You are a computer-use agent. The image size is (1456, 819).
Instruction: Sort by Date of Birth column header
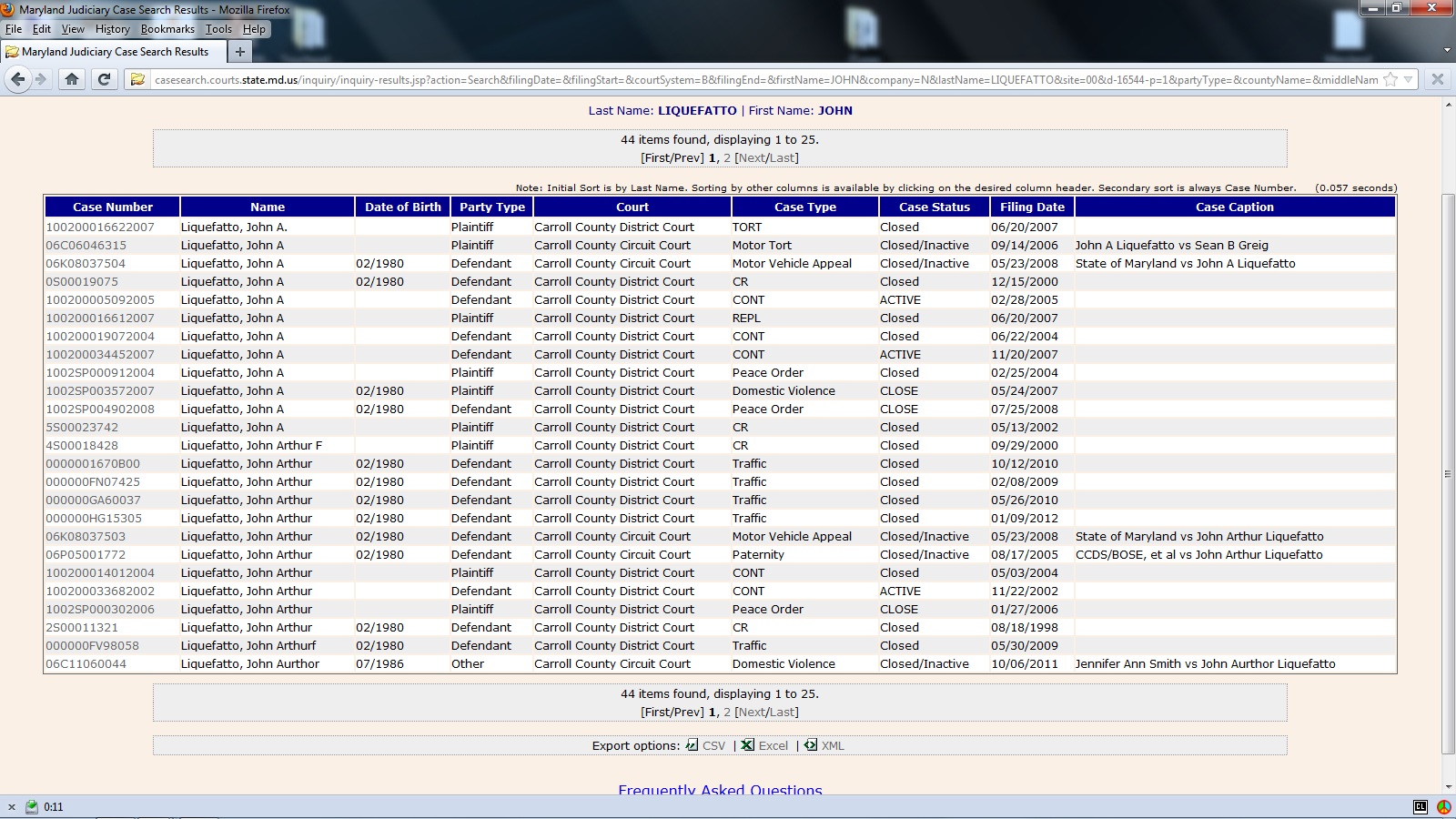pyautogui.click(x=402, y=207)
